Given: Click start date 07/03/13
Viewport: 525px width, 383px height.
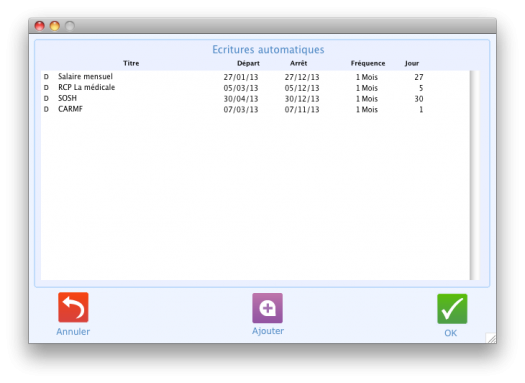Looking at the screenshot, I should (x=241, y=109).
